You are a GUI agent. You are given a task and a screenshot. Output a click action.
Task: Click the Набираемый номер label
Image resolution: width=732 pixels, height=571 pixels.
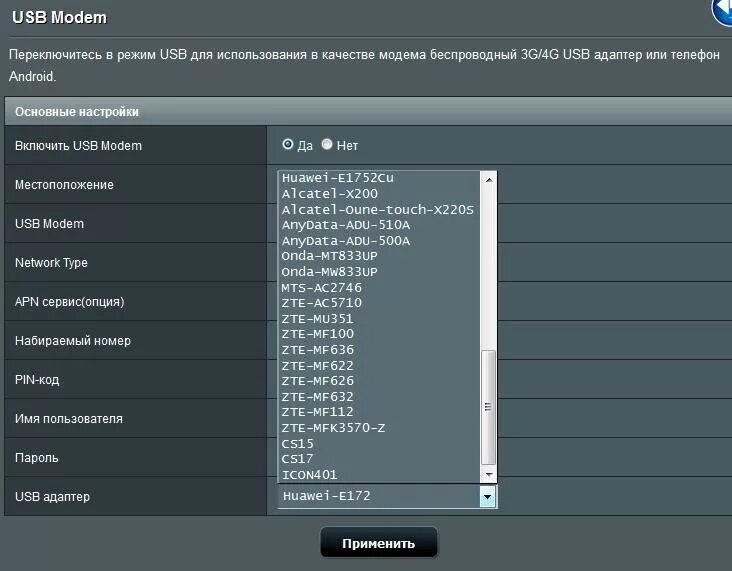[73, 341]
